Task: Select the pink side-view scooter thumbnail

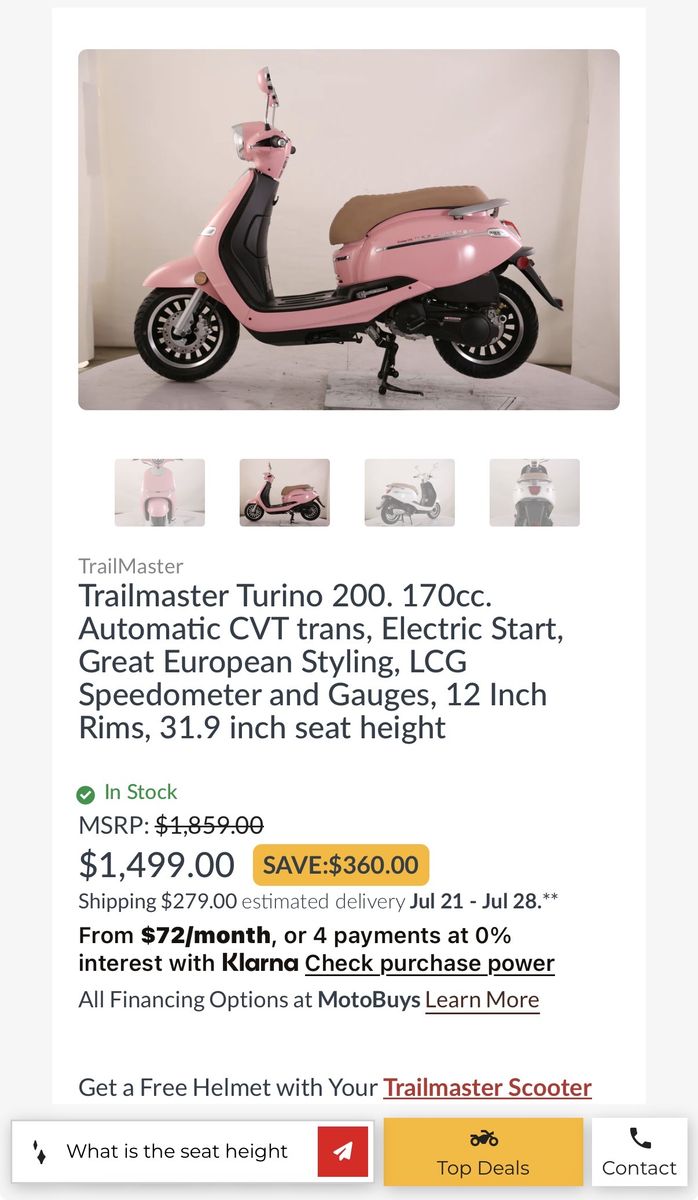Action: pyautogui.click(x=285, y=492)
